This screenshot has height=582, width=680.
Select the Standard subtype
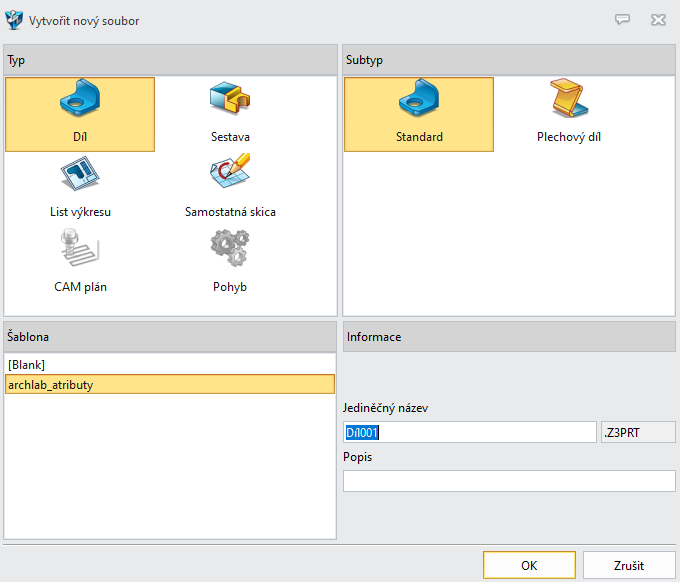click(419, 114)
